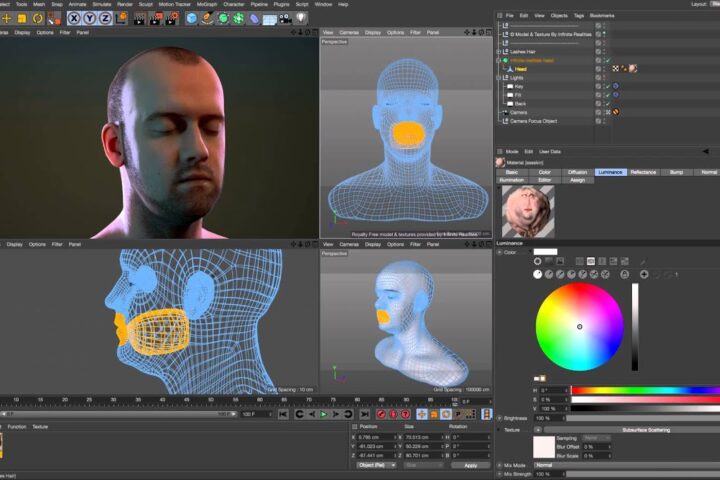Viewport: 720px width, 480px height.
Task: Toggle the Fill light enable checkmark
Action: point(608,95)
